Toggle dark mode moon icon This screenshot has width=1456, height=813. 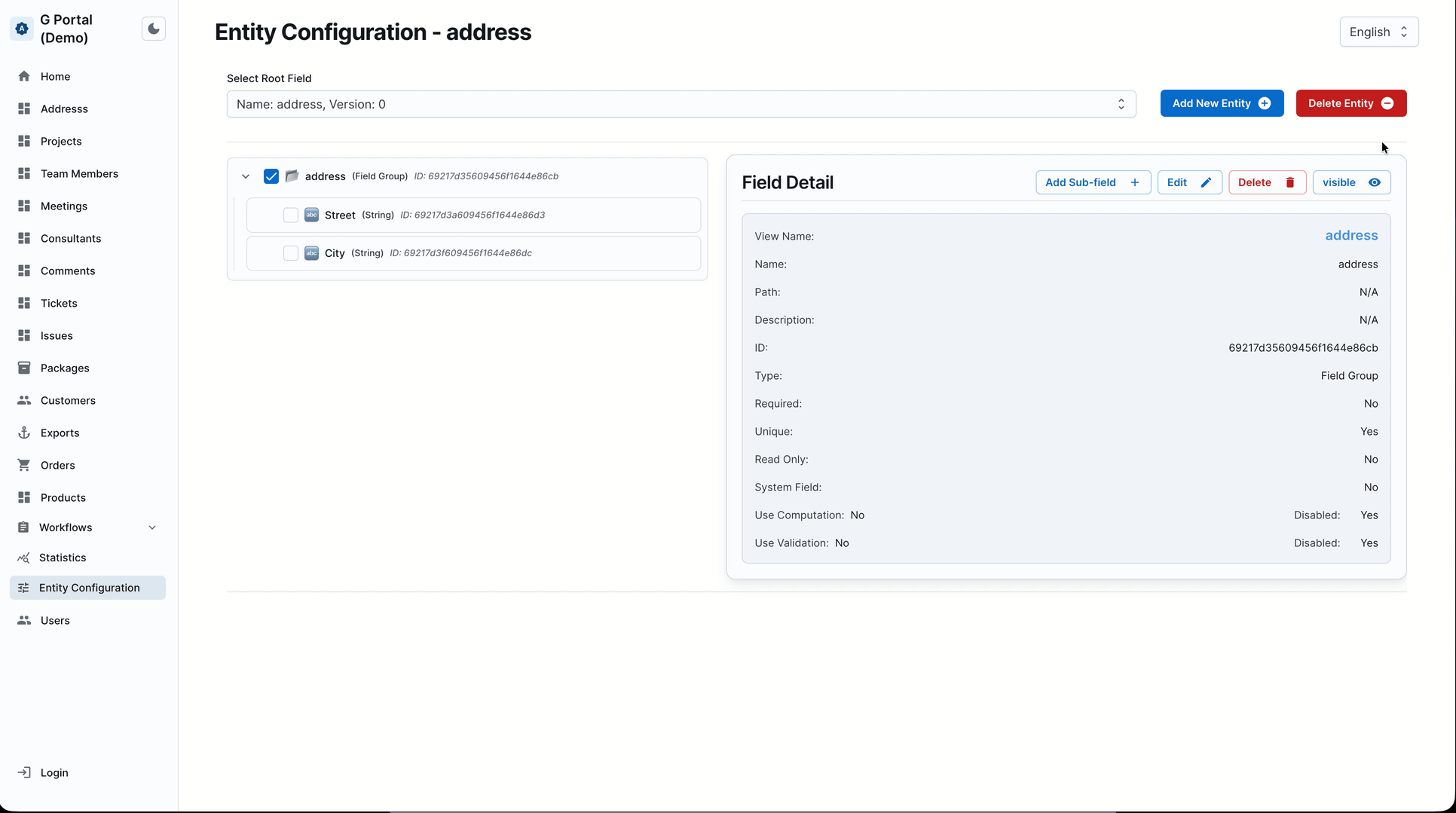tap(154, 29)
